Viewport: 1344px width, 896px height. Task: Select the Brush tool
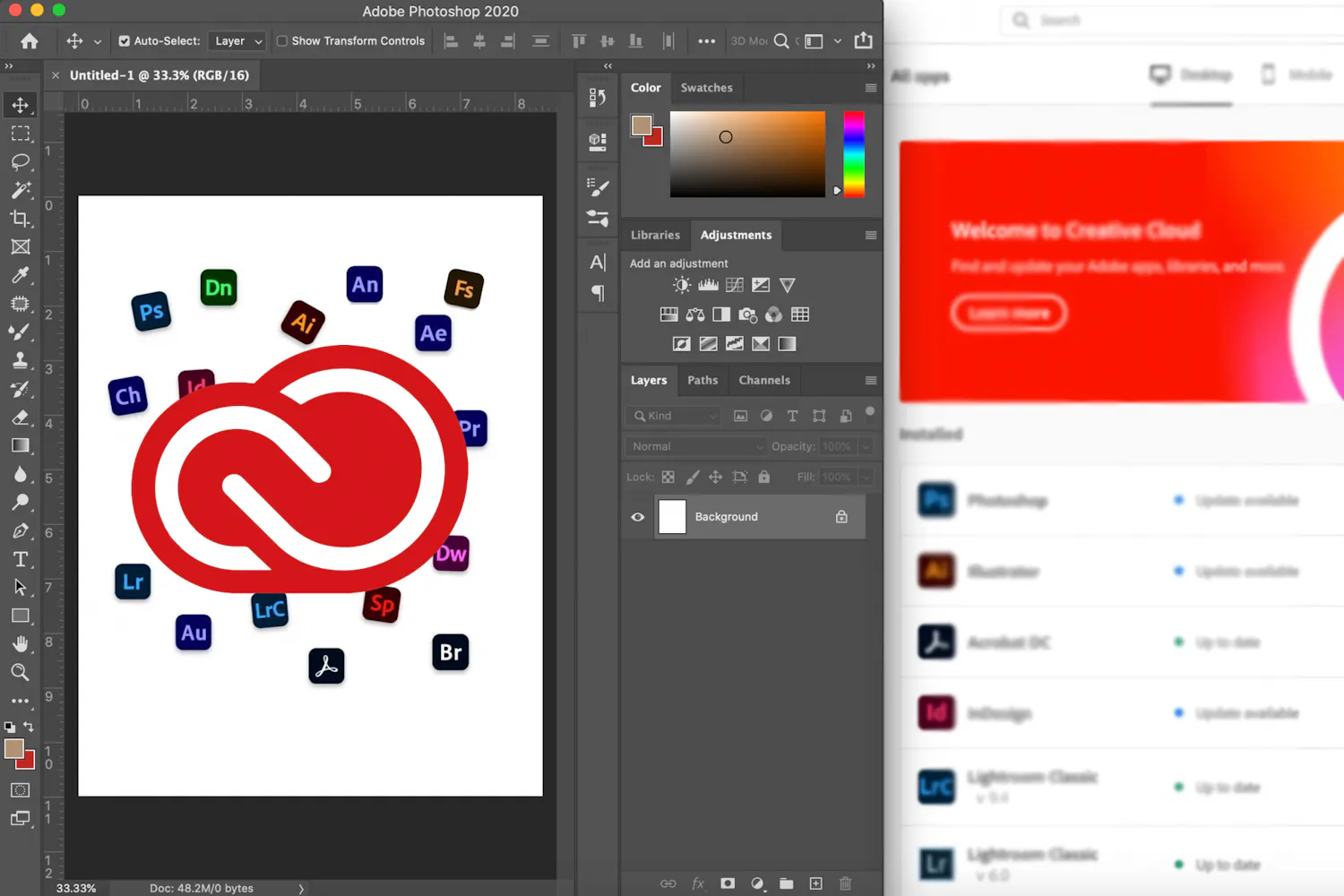click(20, 332)
